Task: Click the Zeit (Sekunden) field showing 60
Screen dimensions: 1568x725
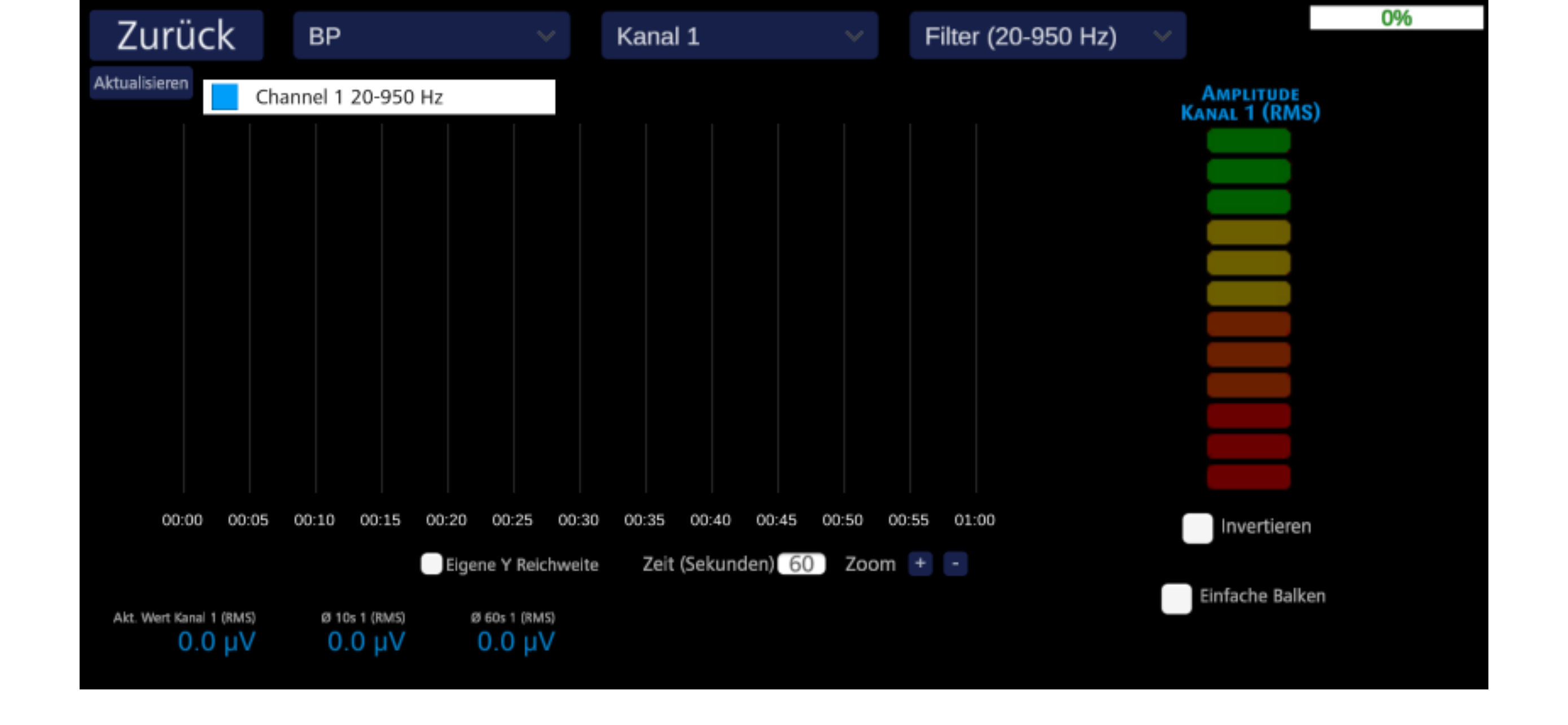Action: (801, 564)
